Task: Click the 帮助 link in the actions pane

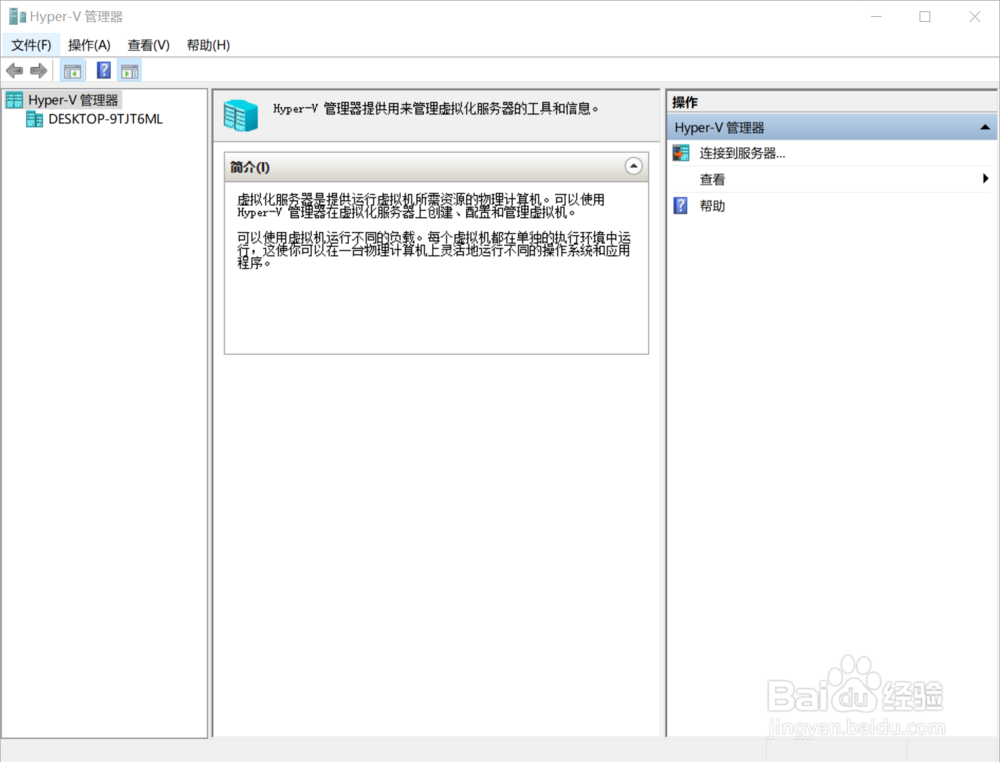Action: (x=712, y=206)
